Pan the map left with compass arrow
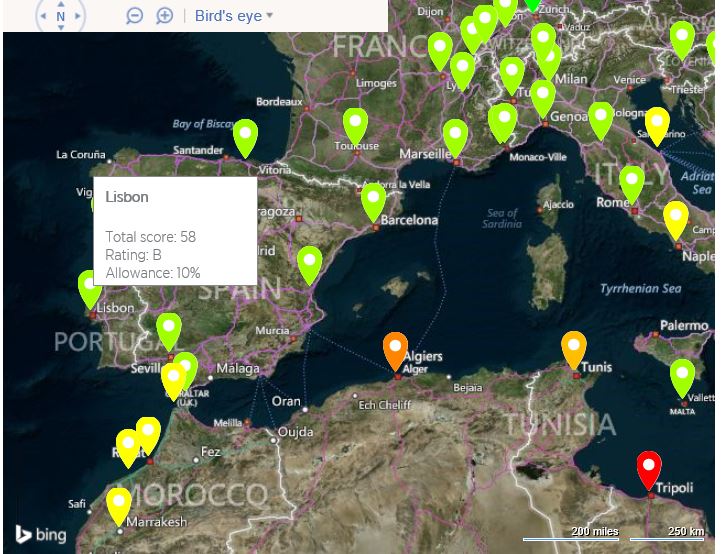 pos(43,16)
